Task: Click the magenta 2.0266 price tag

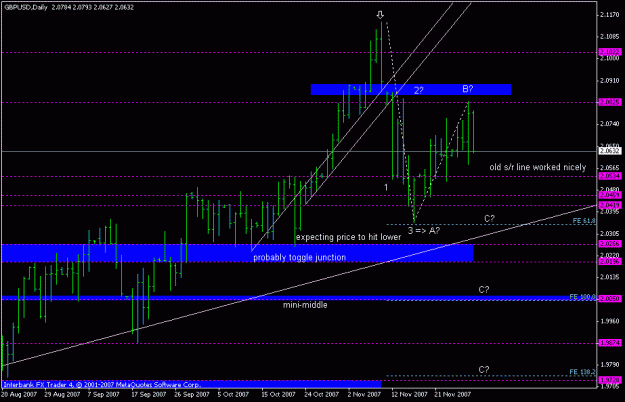Action: click(x=610, y=244)
